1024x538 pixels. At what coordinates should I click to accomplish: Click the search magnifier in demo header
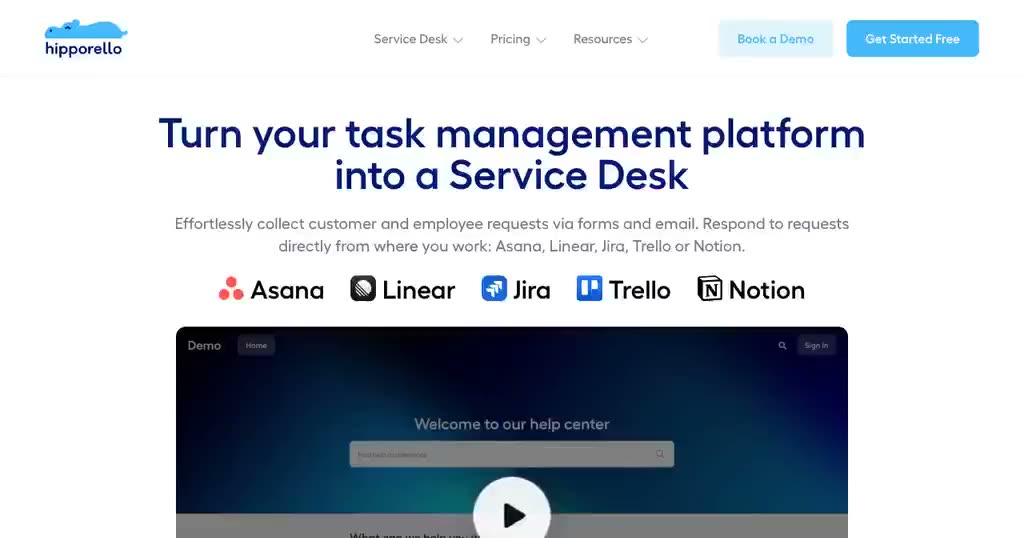[782, 345]
